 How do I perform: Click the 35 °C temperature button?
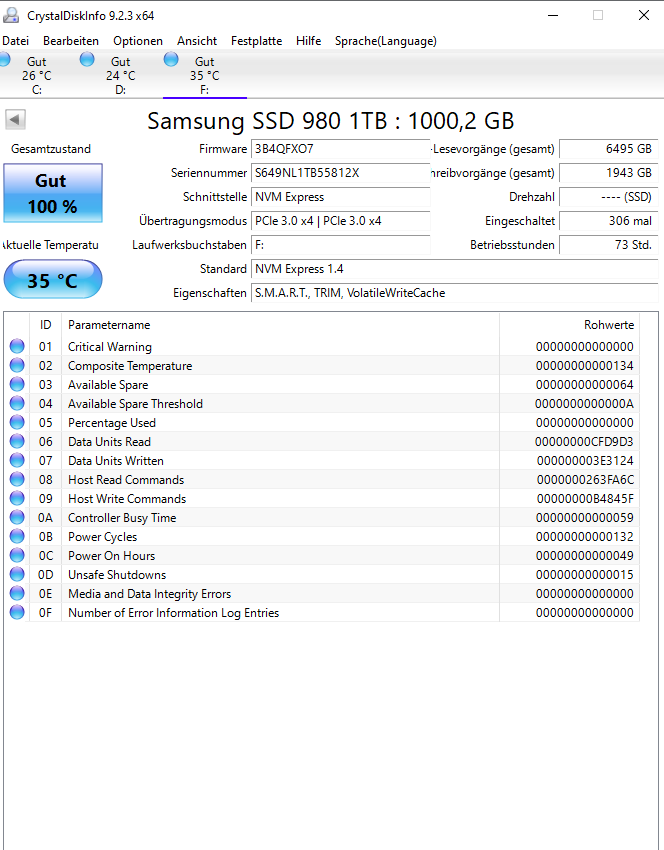[53, 280]
